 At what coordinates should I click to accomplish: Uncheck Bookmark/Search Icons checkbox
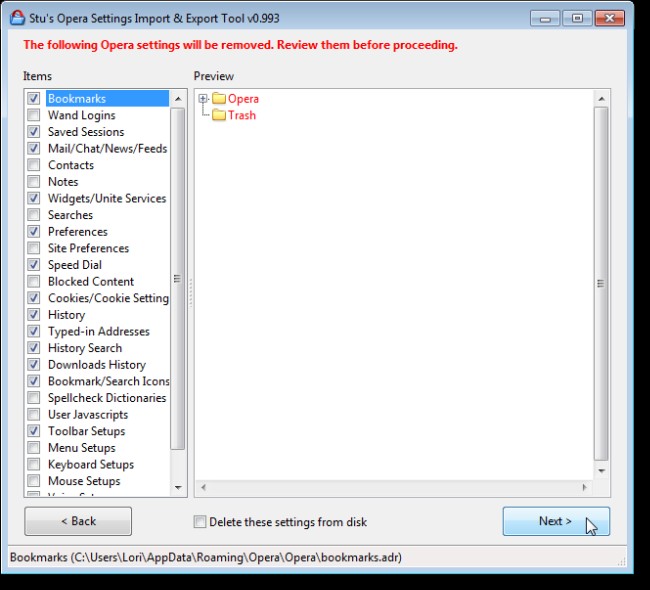pyautogui.click(x=34, y=381)
